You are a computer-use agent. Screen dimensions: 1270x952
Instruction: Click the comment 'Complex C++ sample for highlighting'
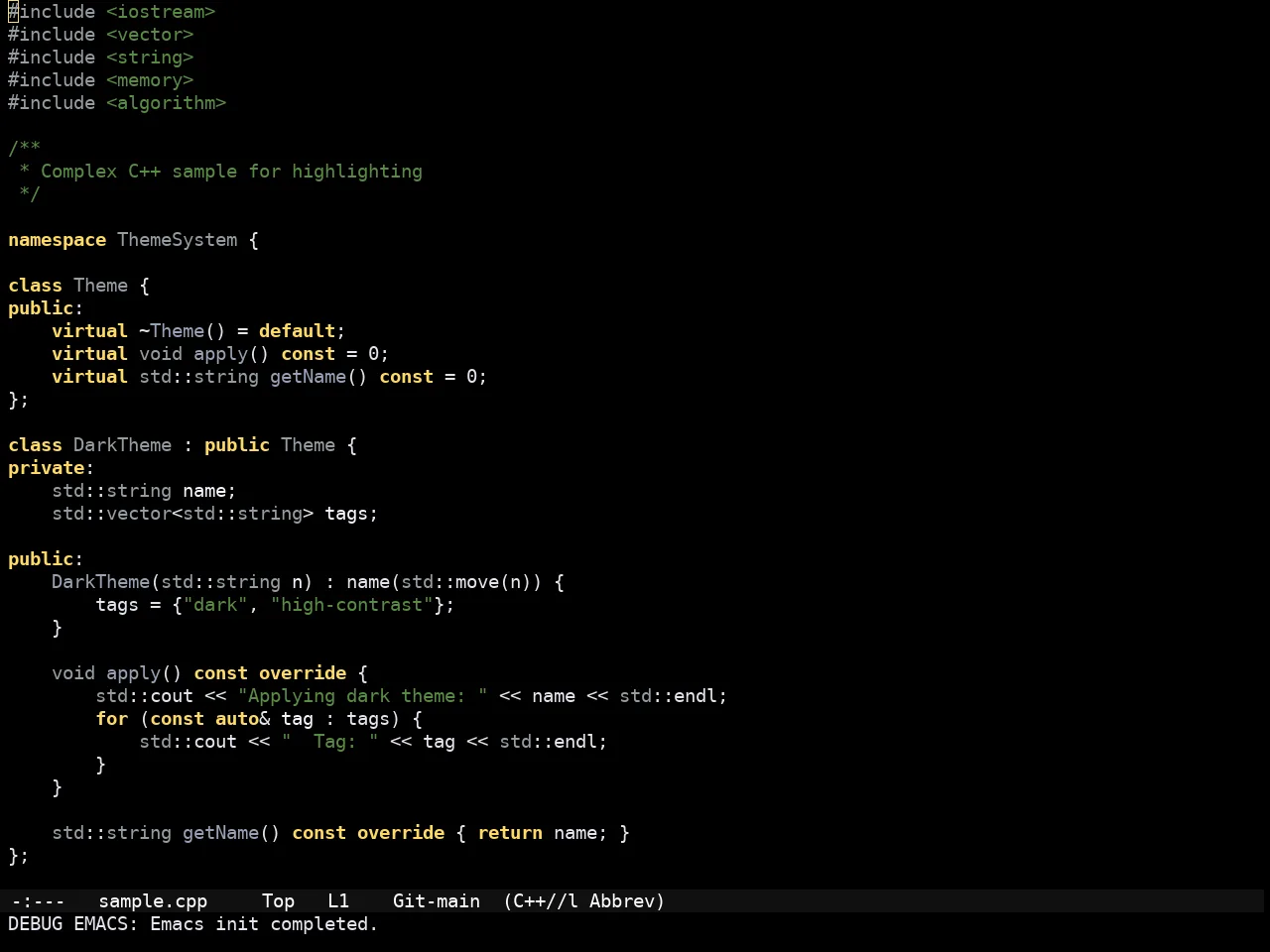[x=231, y=172]
